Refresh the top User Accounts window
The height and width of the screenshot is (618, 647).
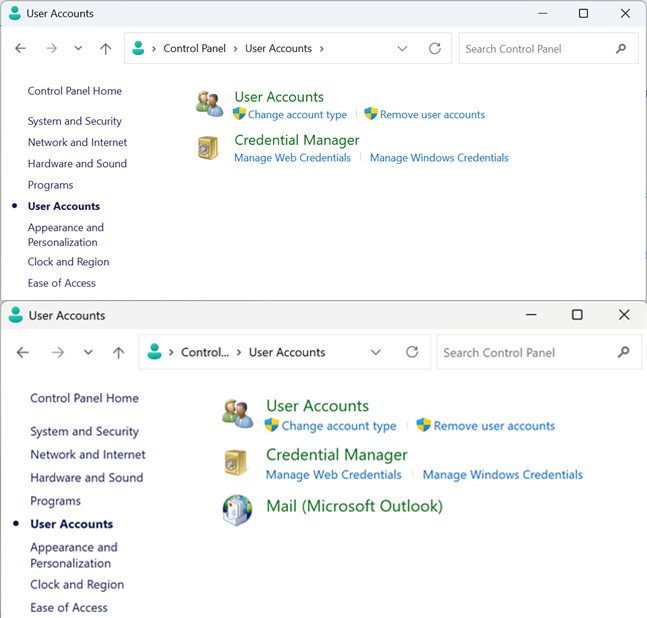434,49
